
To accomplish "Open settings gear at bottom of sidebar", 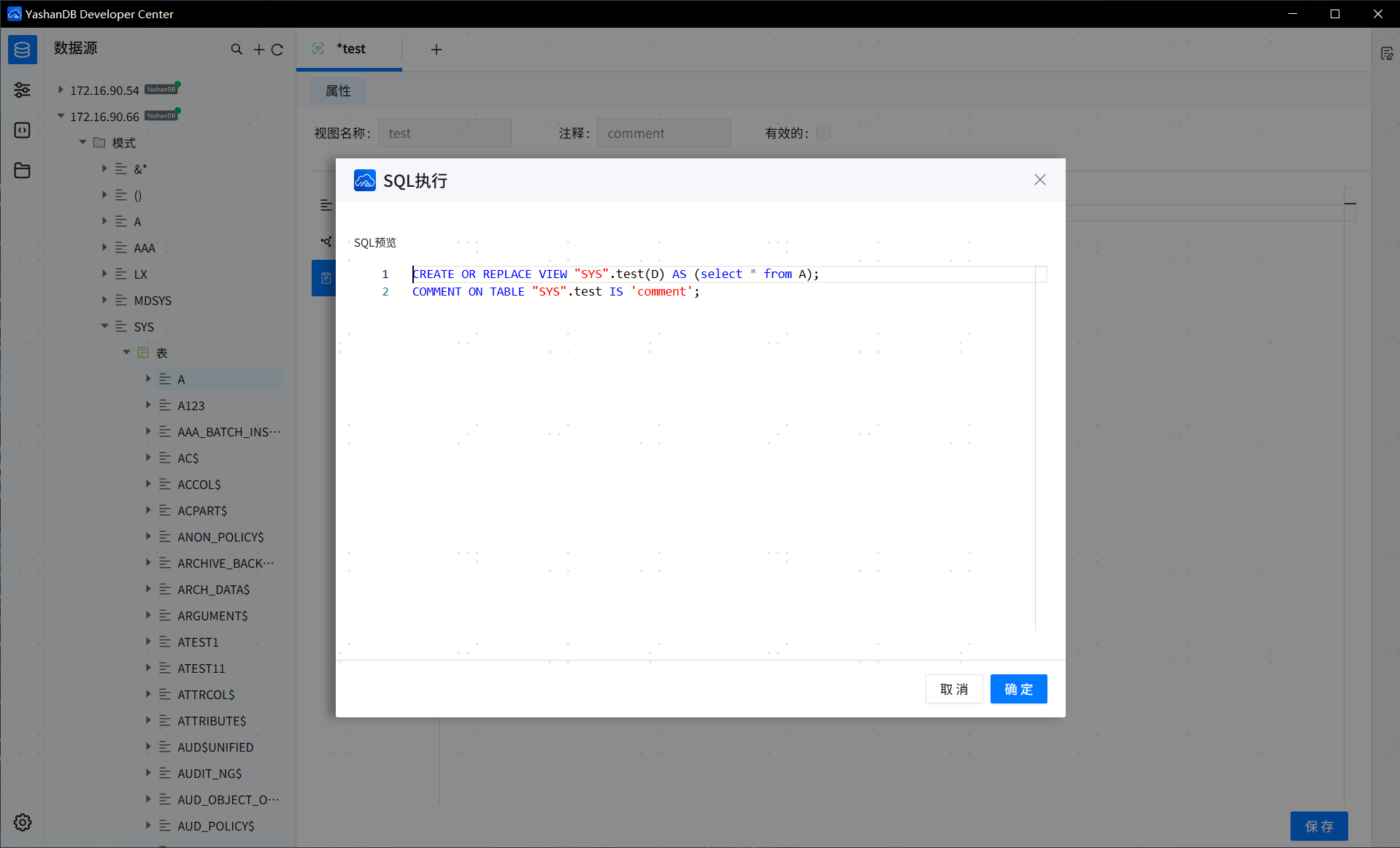I will [22, 822].
